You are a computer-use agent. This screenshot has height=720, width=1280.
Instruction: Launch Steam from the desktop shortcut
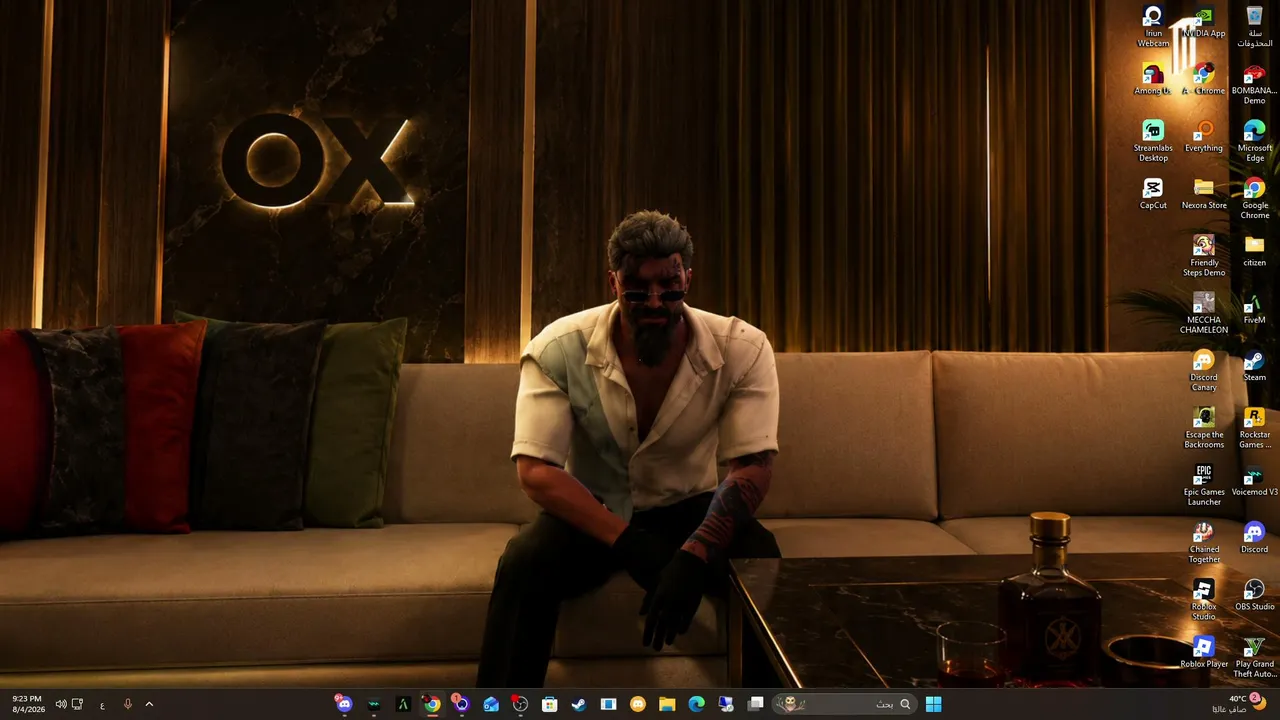tap(1254, 366)
